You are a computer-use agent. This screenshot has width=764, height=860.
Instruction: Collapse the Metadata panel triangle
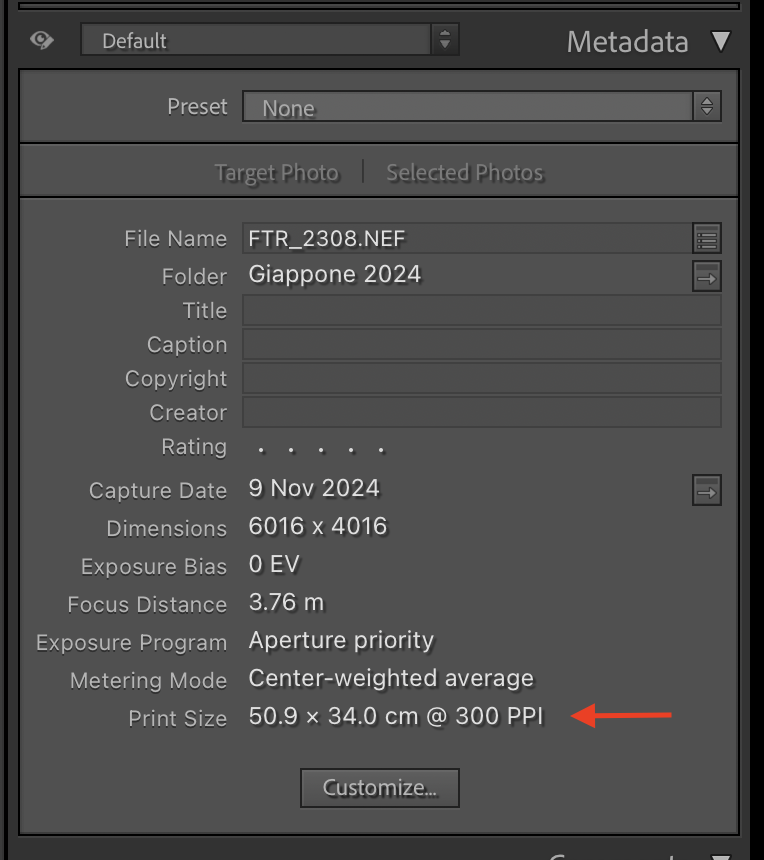click(721, 41)
